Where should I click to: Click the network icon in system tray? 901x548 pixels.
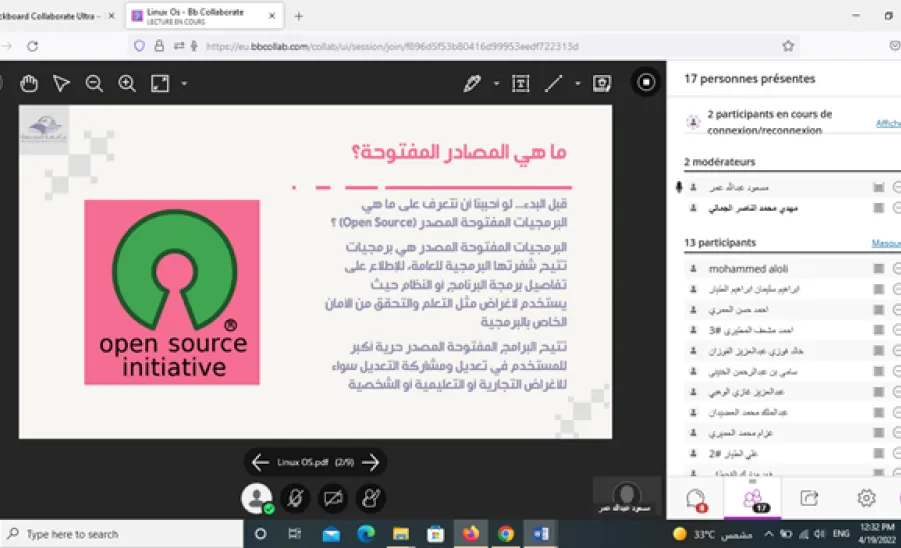click(x=804, y=534)
